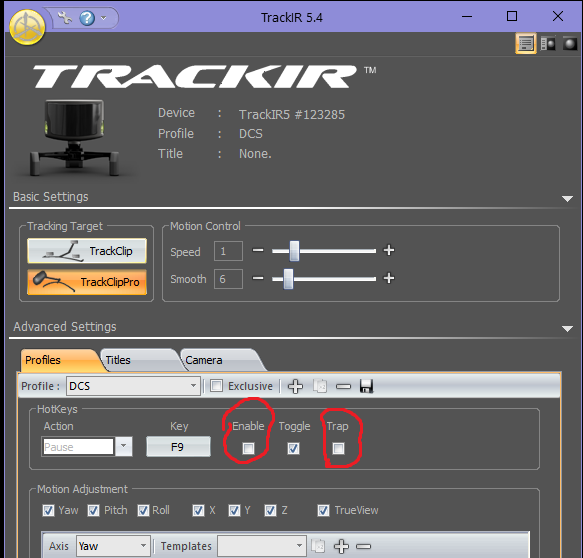
Task: Toggle the Exclusive checkbox
Action: (x=216, y=386)
